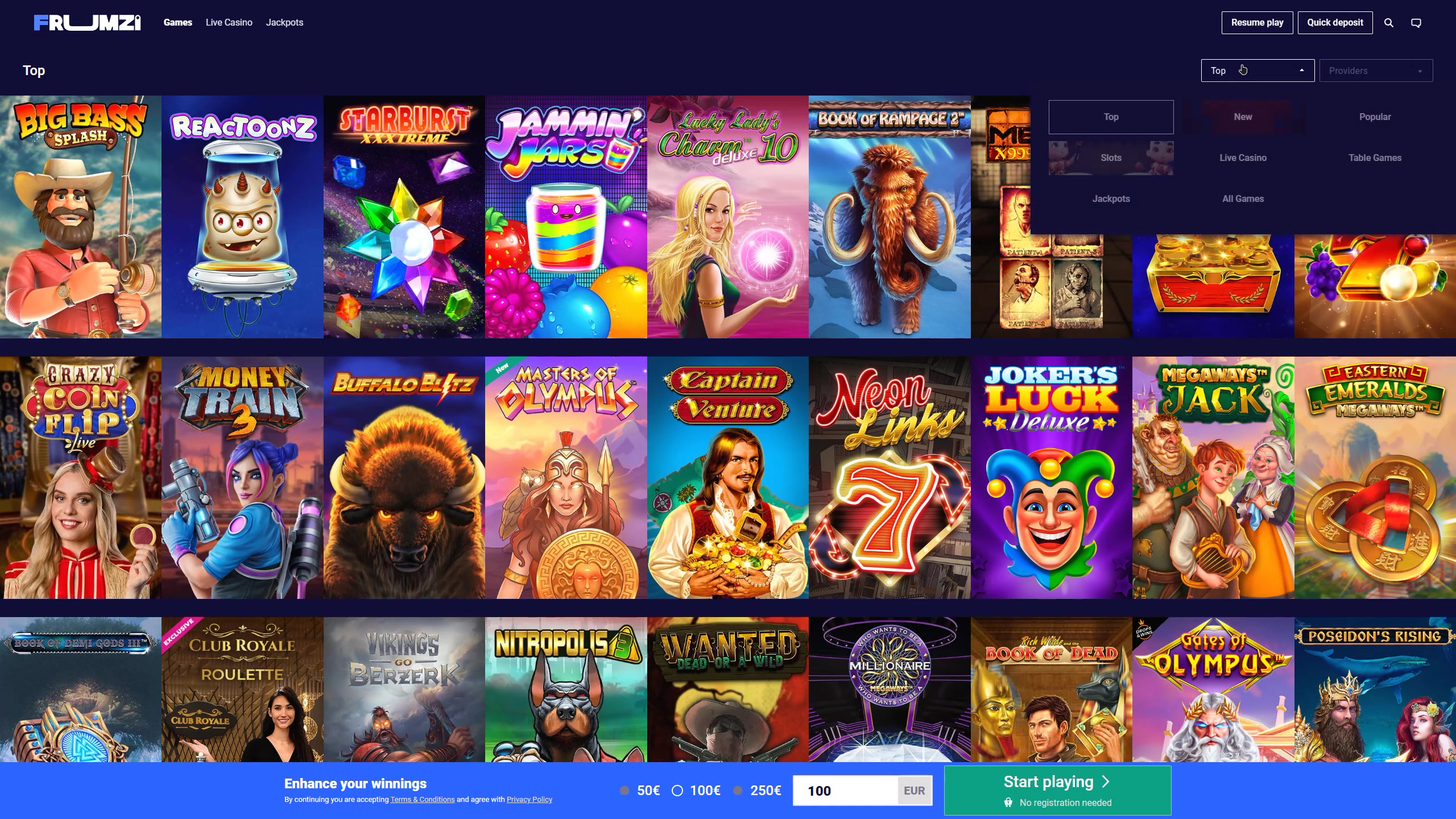Click the Resume play button
Screen dimensions: 1456x819
[1257, 23]
